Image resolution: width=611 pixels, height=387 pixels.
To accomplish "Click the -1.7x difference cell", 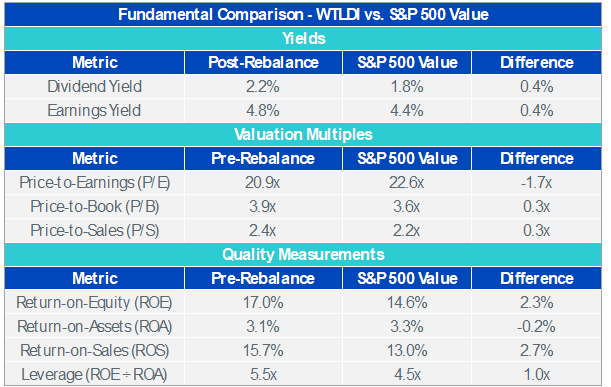I will coord(537,182).
